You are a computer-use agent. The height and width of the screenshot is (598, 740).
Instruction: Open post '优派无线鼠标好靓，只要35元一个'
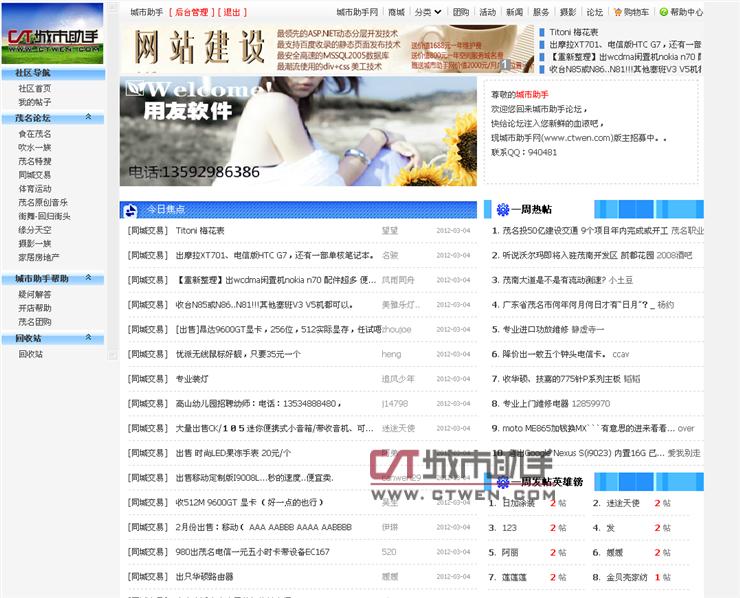pos(238,354)
